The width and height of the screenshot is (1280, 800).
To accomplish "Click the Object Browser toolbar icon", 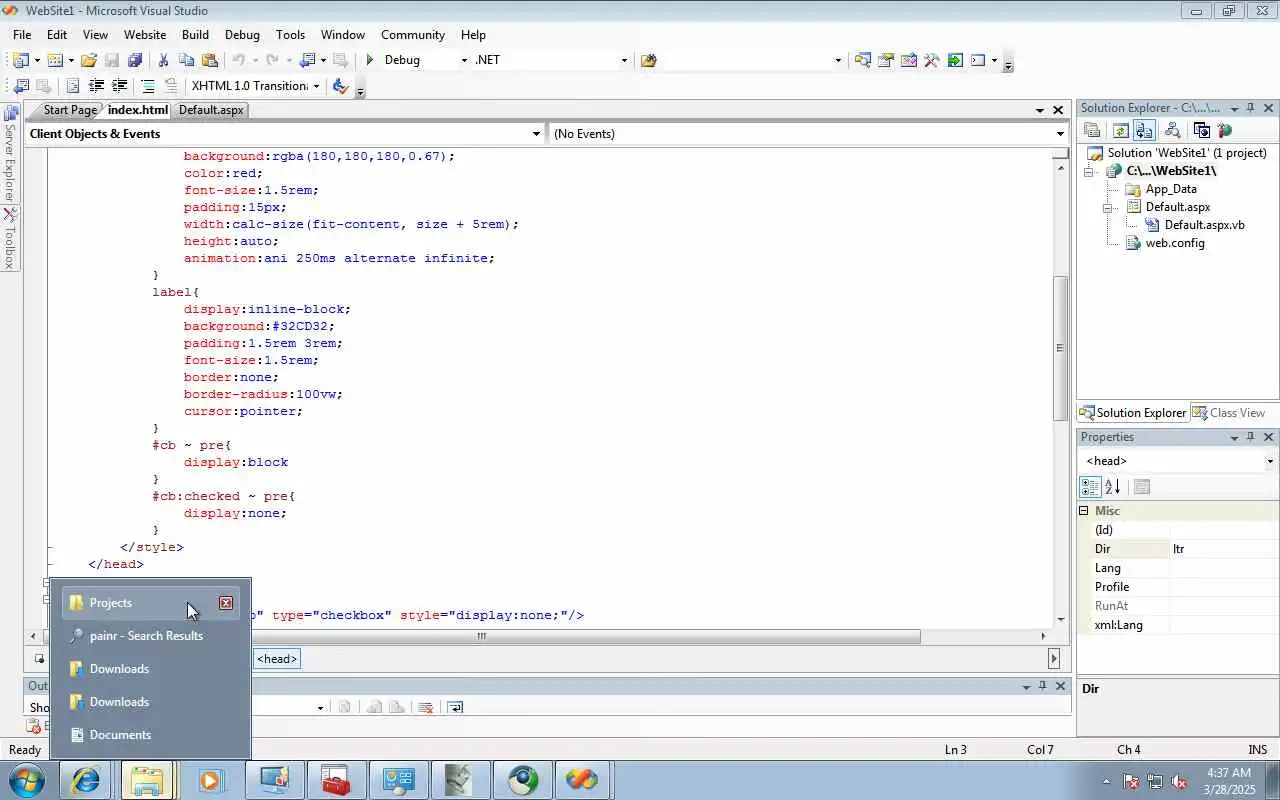I will 908,60.
